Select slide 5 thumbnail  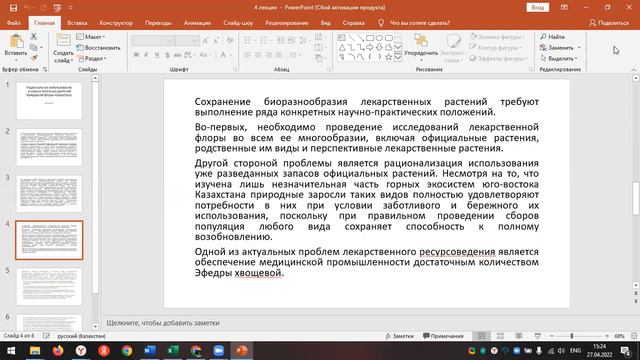(49, 287)
